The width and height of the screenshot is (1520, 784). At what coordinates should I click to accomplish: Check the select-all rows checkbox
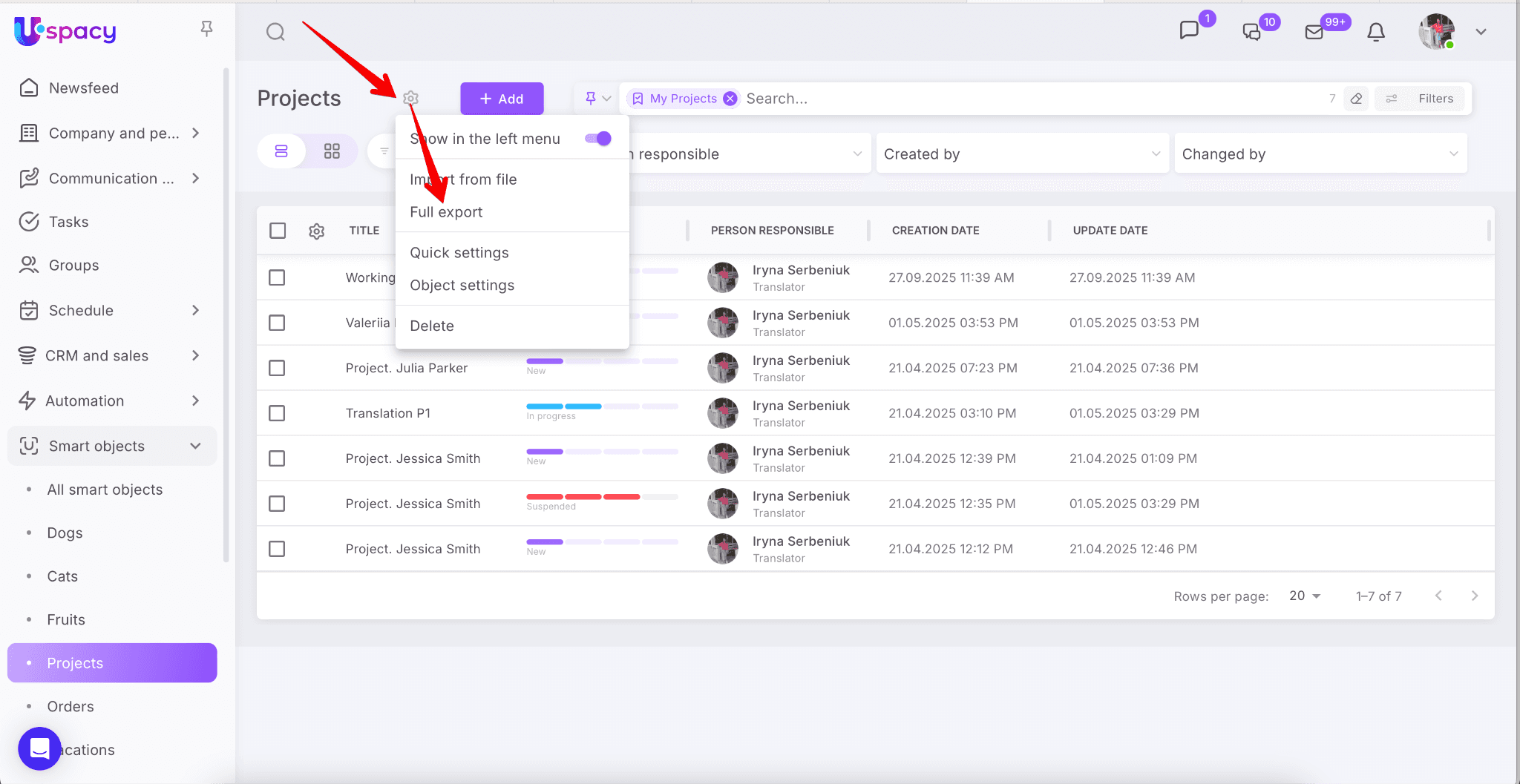click(278, 231)
